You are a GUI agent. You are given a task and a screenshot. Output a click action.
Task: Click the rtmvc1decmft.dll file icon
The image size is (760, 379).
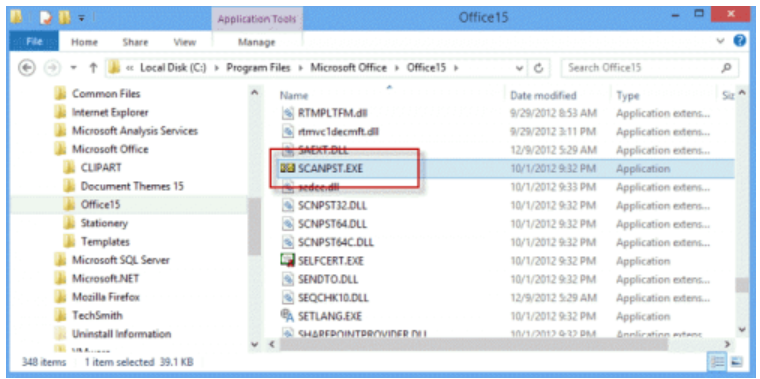(x=288, y=131)
